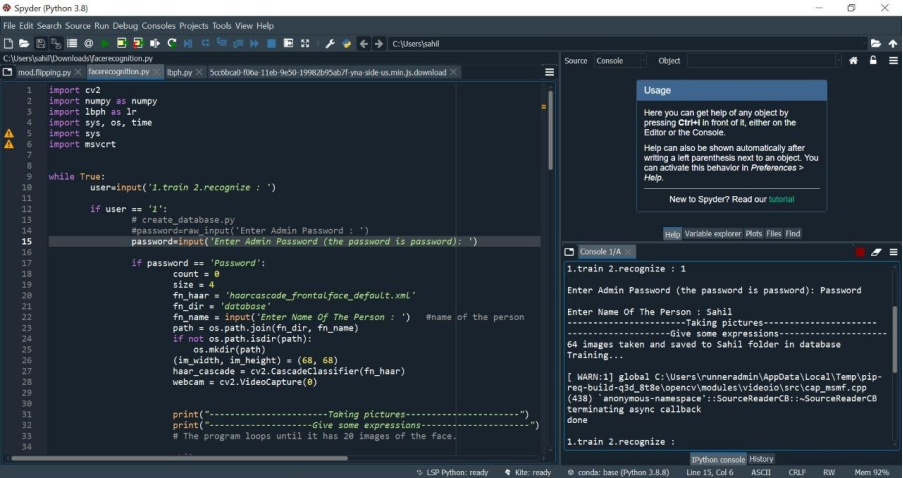The width and height of the screenshot is (903, 478).
Task: Click the debug step-over icon
Action: tap(205, 43)
